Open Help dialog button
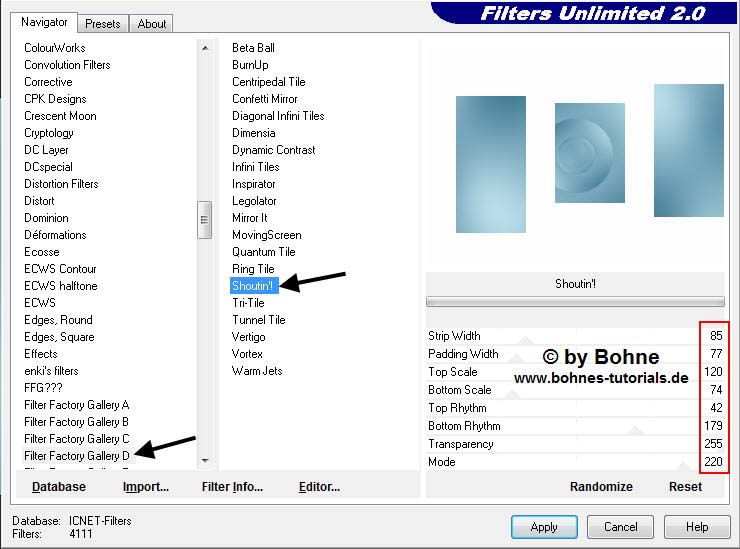Image resolution: width=740 pixels, height=549 pixels. 697,527
